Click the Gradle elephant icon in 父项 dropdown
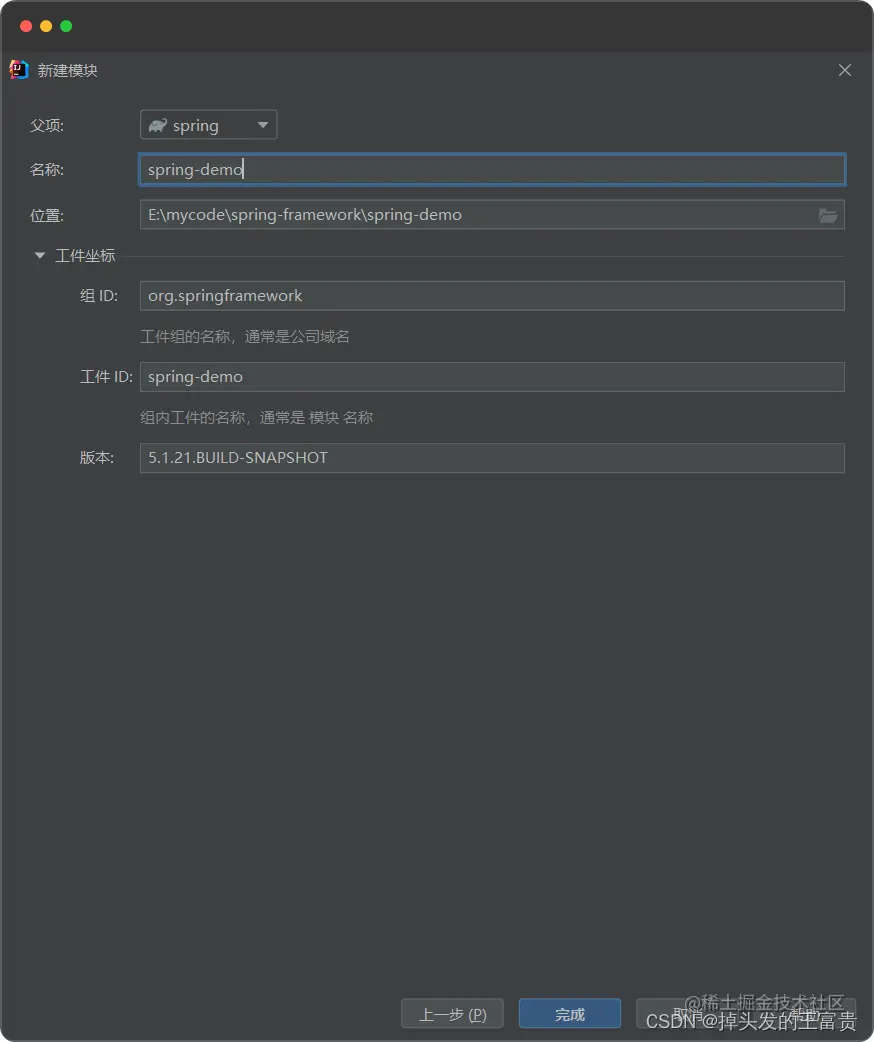Image resolution: width=874 pixels, height=1042 pixels. (158, 125)
